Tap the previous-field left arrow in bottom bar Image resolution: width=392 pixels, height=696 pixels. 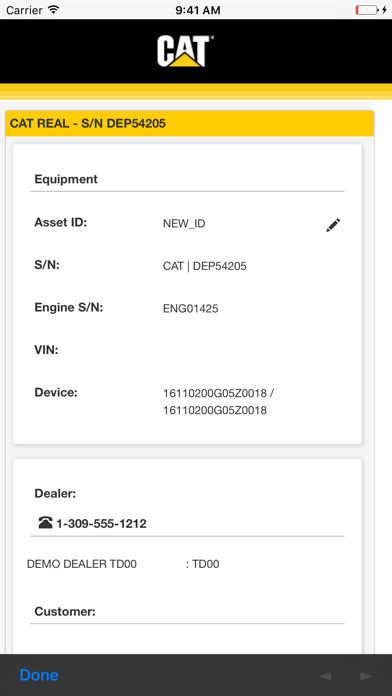click(325, 676)
